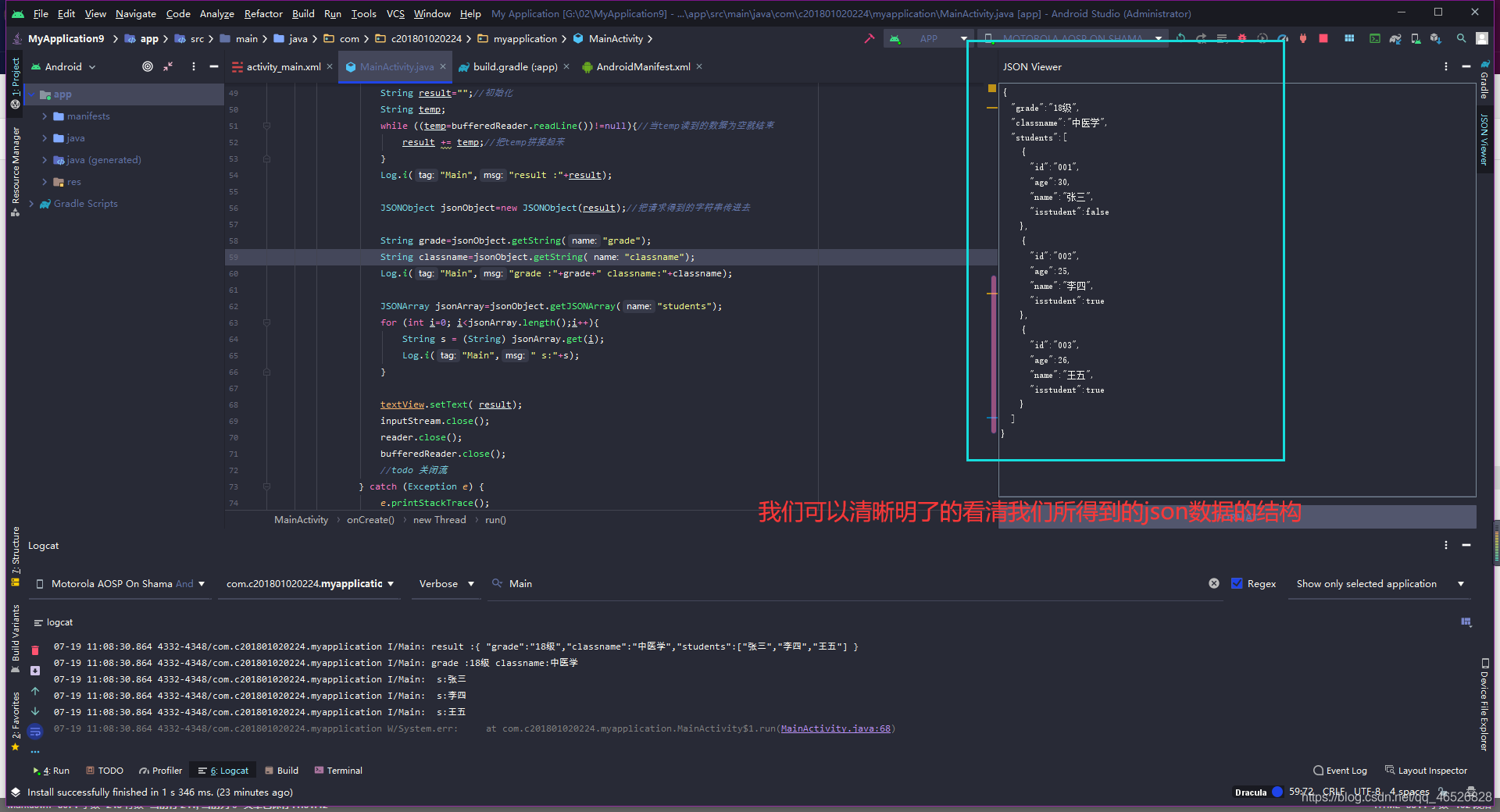The height and width of the screenshot is (812, 1500).
Task: Click Scroll to the end logcat icon
Action: [35, 671]
